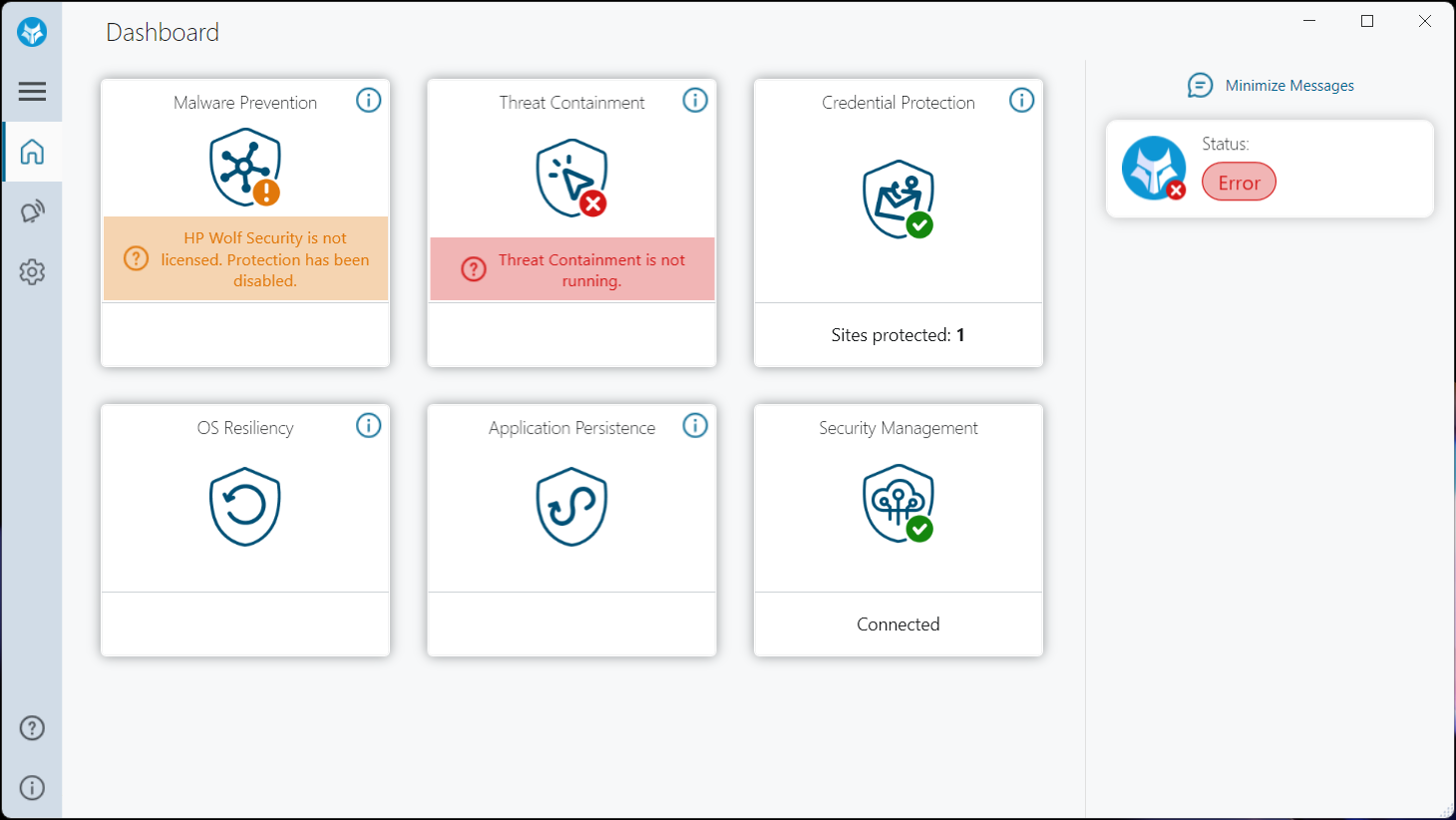Click the HP Wolf Security logo icon

click(x=32, y=32)
